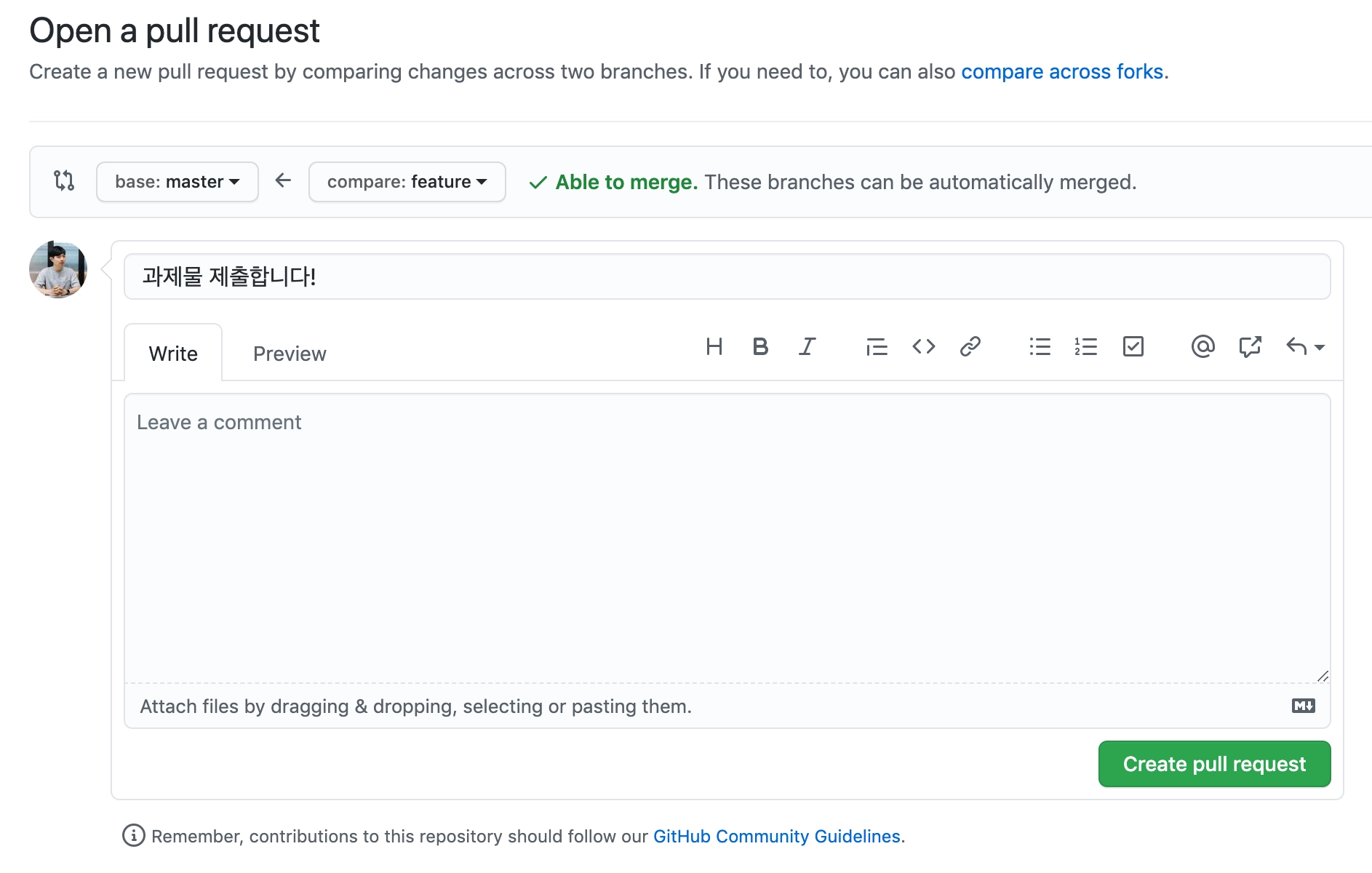Viewport: 1372px width, 873px height.
Task: Mention a user with the @ icon
Action: pos(1203,347)
